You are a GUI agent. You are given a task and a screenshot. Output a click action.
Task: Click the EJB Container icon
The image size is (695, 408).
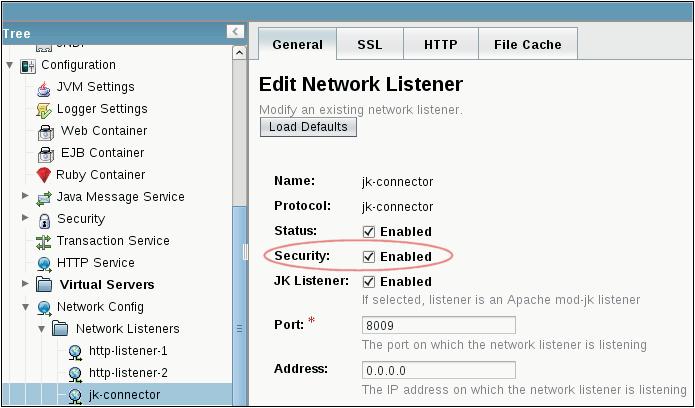coord(46,153)
